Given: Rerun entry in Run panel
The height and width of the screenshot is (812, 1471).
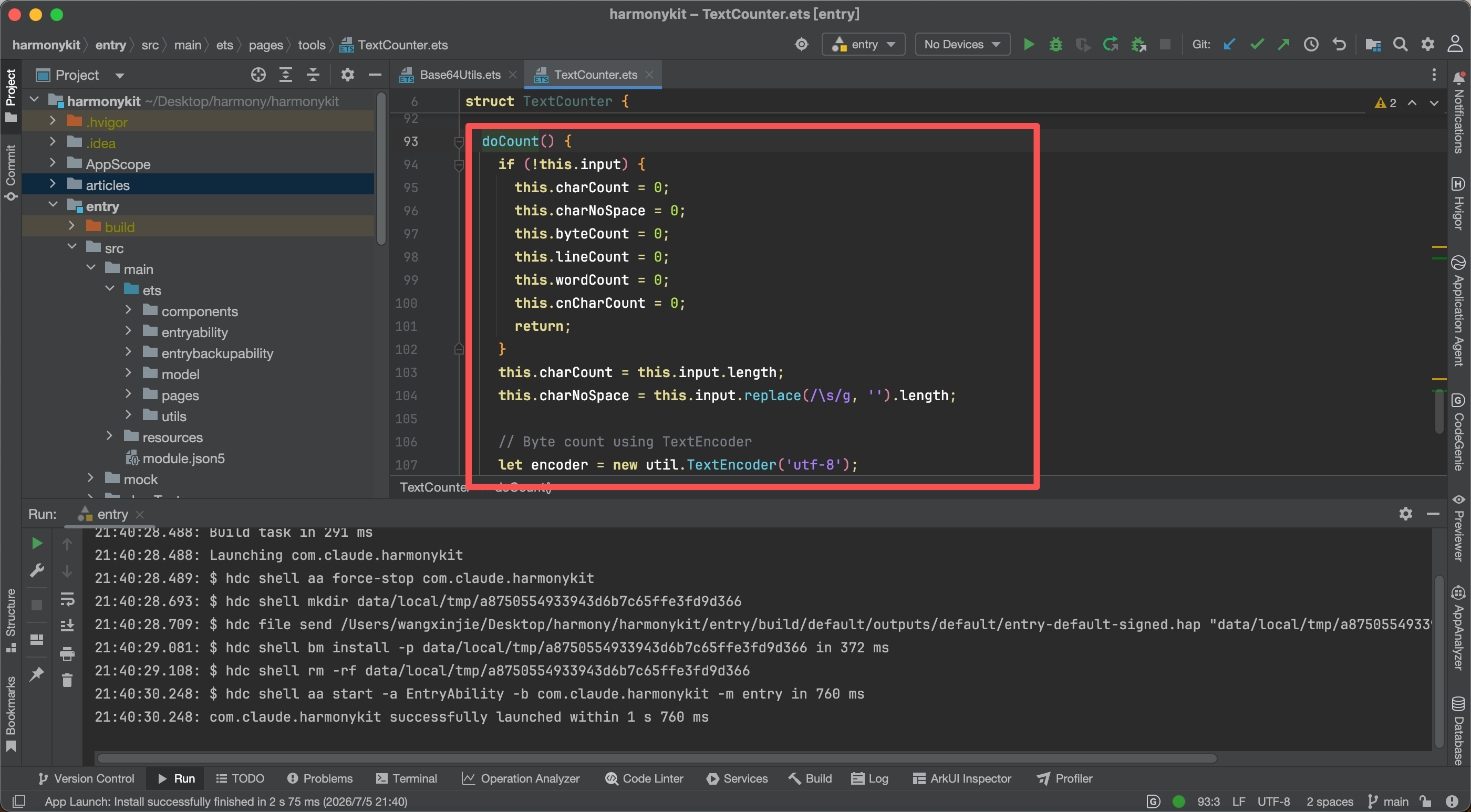Looking at the screenshot, I should click(37, 543).
